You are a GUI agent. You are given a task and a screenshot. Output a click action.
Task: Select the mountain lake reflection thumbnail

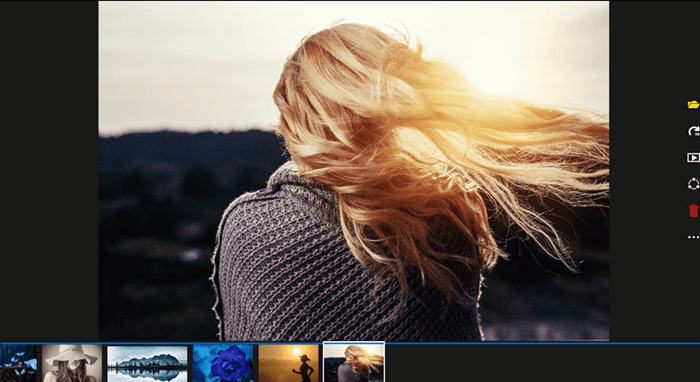(x=147, y=363)
